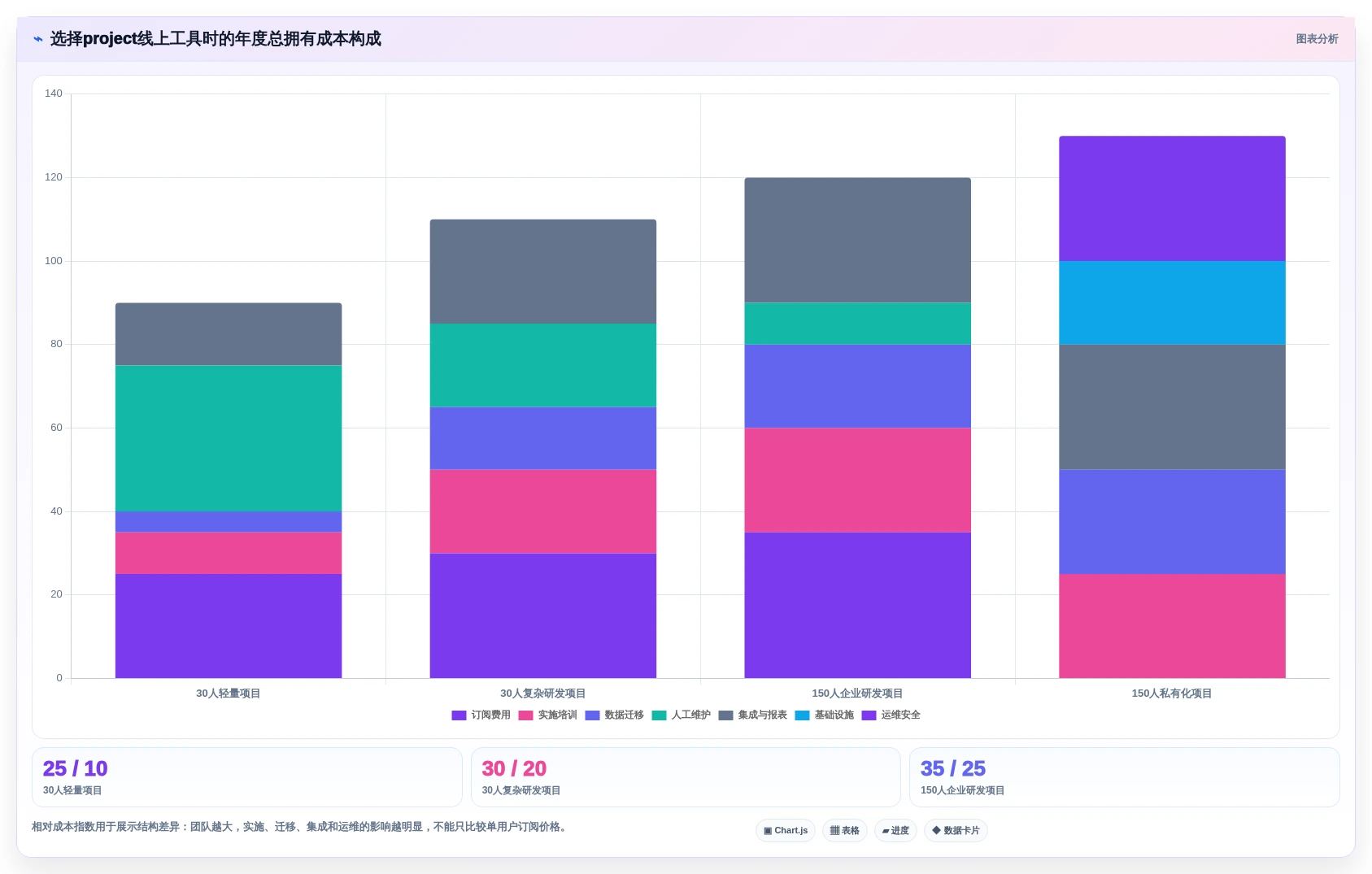Select the 表格 chip

(x=845, y=830)
